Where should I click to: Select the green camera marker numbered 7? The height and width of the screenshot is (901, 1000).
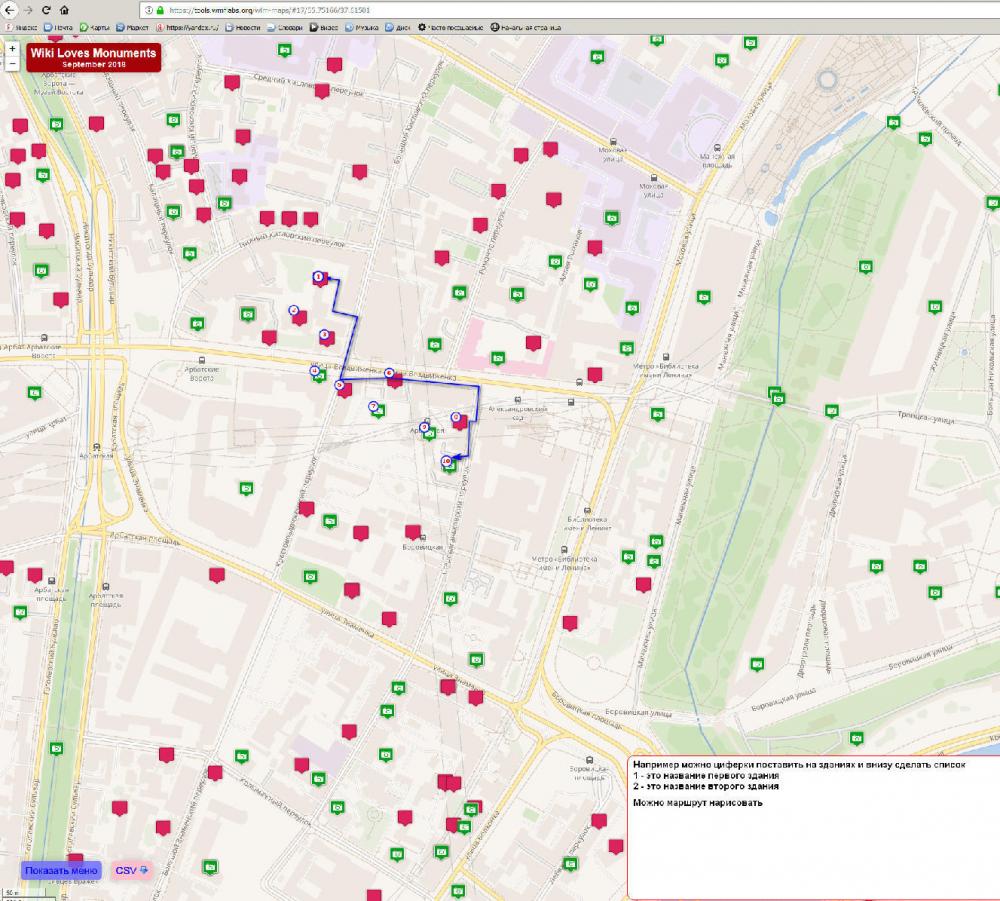coord(378,410)
